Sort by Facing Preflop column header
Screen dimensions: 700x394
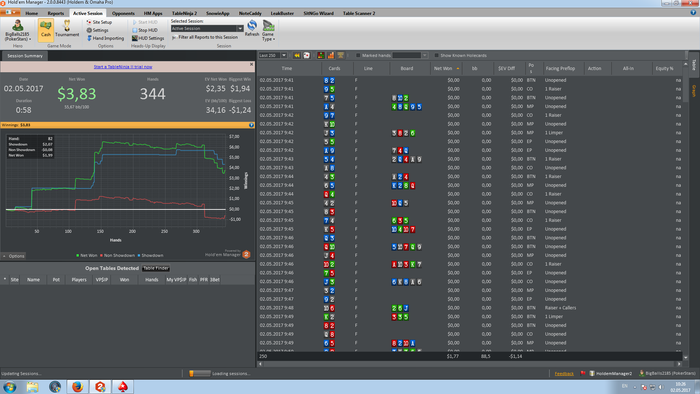(x=560, y=68)
